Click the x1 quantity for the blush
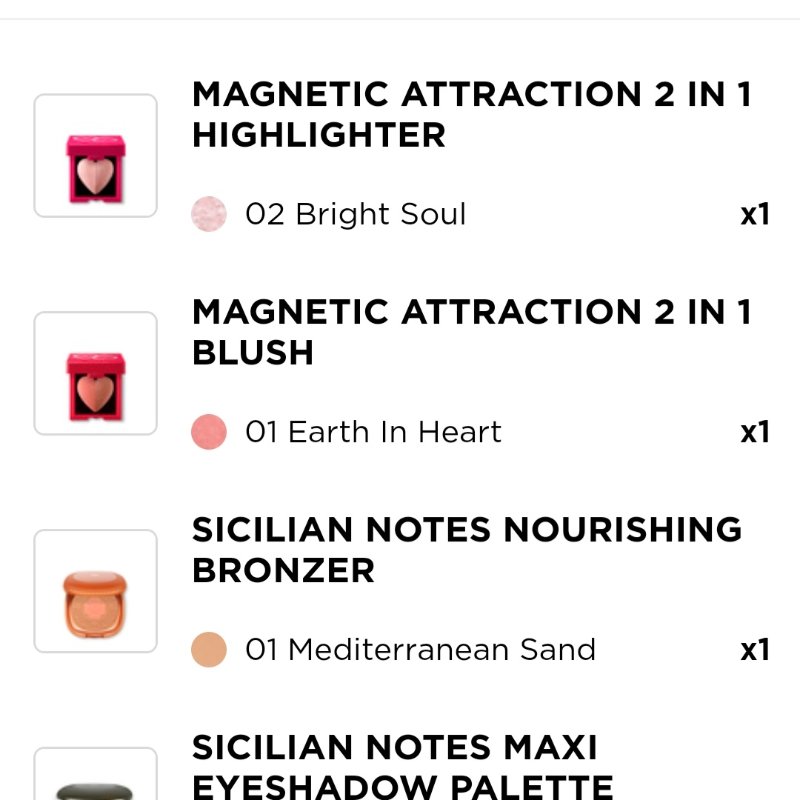The image size is (800, 800). point(755,432)
